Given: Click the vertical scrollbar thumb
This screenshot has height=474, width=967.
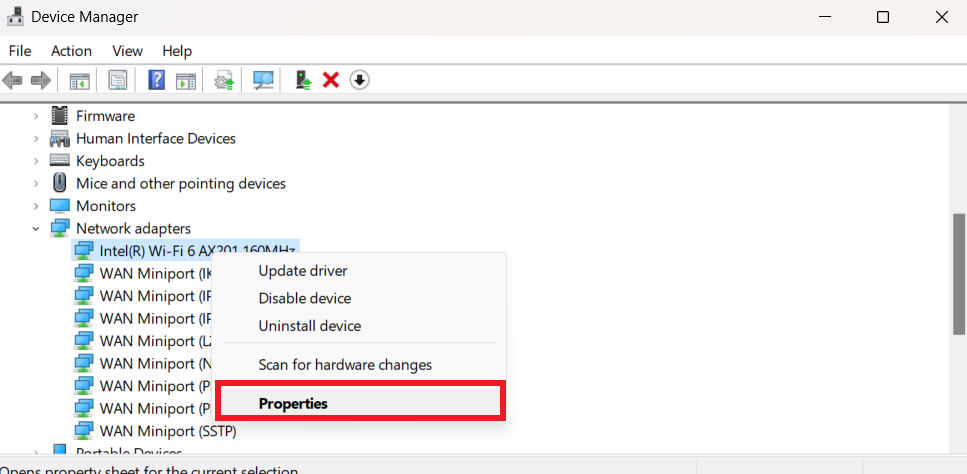Looking at the screenshot, I should click(x=959, y=274).
